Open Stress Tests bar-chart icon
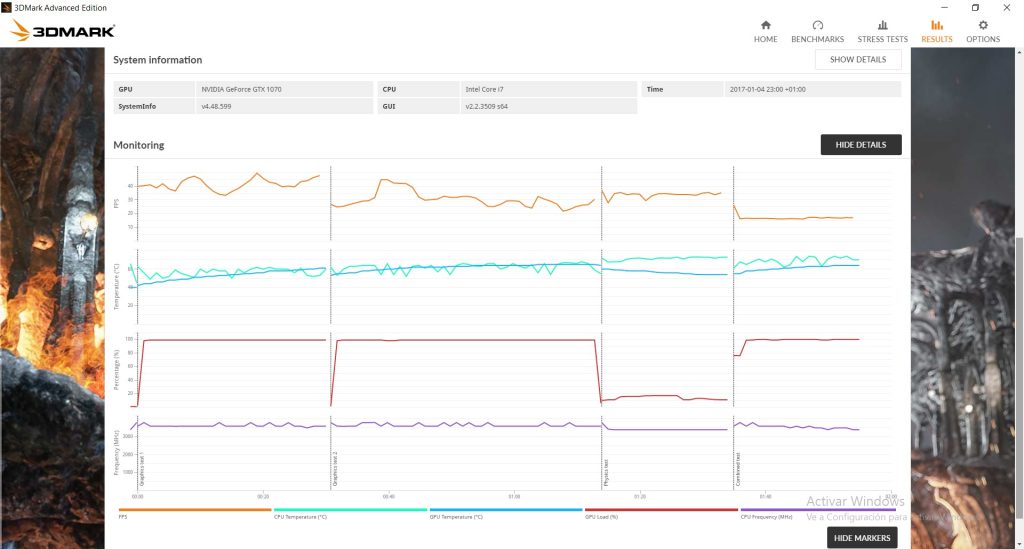Image resolution: width=1024 pixels, height=549 pixels. coord(882,25)
